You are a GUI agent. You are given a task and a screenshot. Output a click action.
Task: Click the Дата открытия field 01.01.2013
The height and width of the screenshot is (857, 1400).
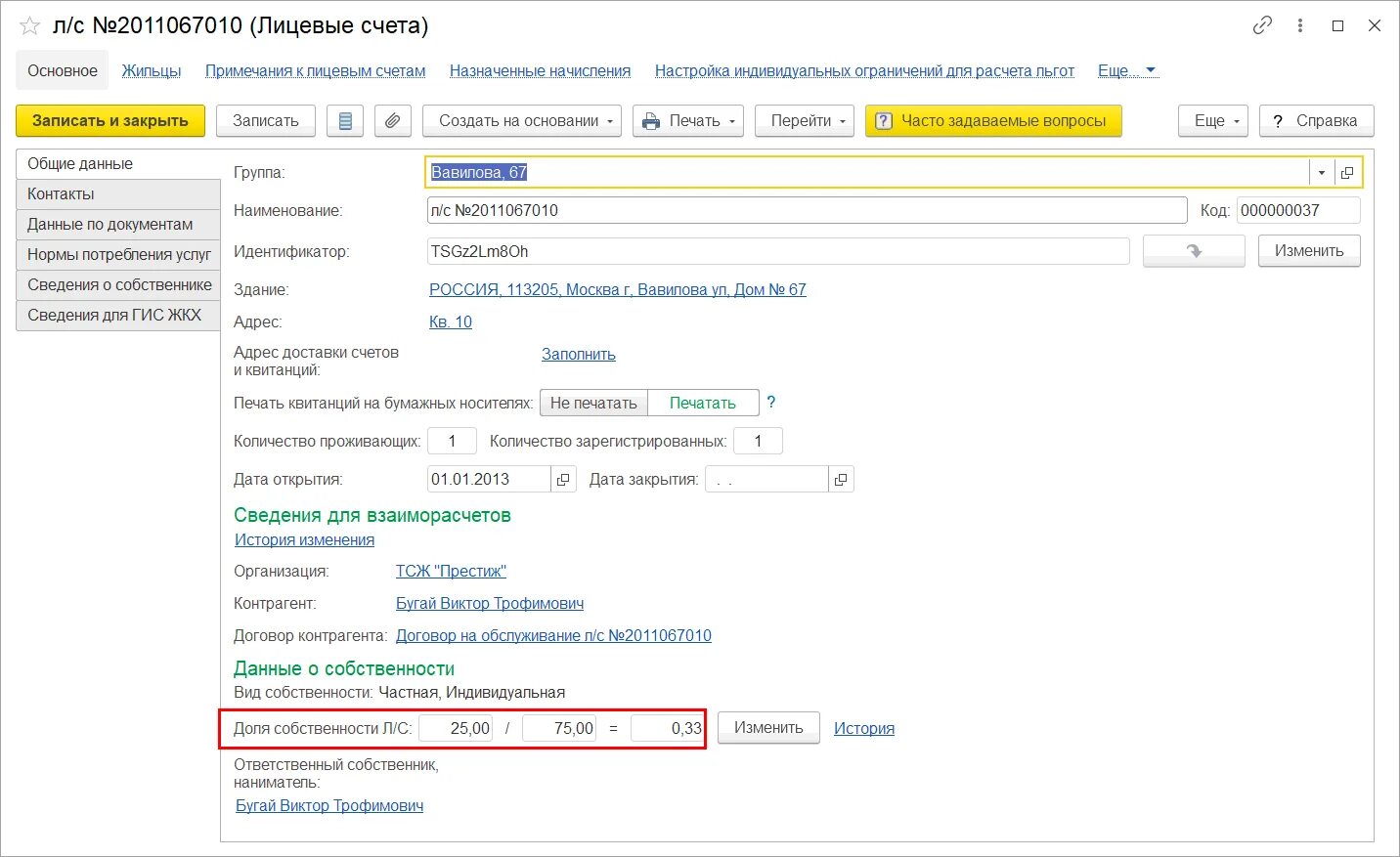click(x=489, y=480)
